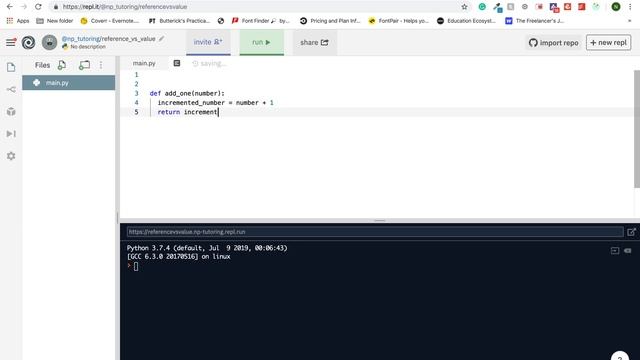This screenshot has width=640, height=360.
Task: Open The Freelancer's bookmark
Action: tap(534, 21)
